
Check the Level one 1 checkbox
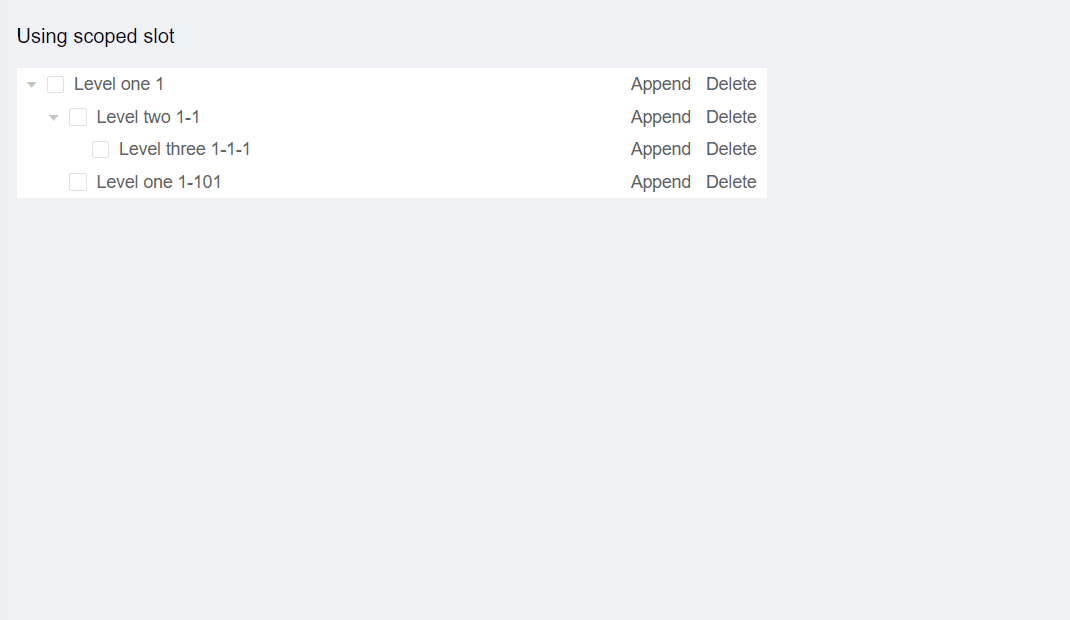click(x=56, y=85)
